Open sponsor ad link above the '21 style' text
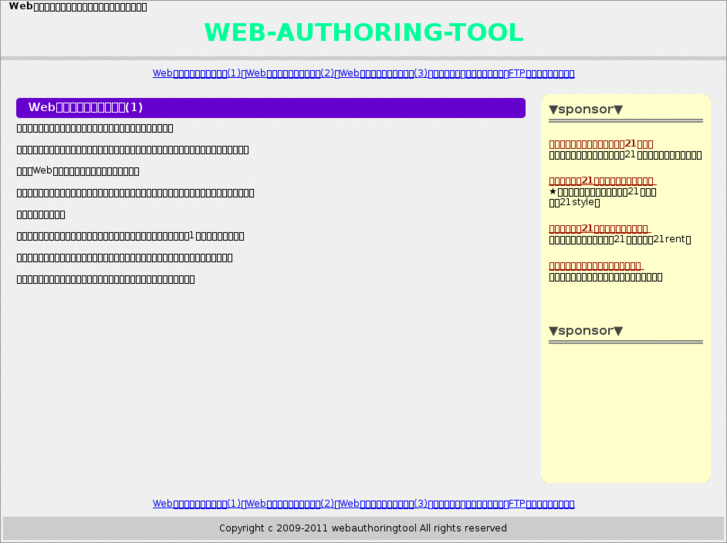This screenshot has height=545, width=727. tap(602, 181)
